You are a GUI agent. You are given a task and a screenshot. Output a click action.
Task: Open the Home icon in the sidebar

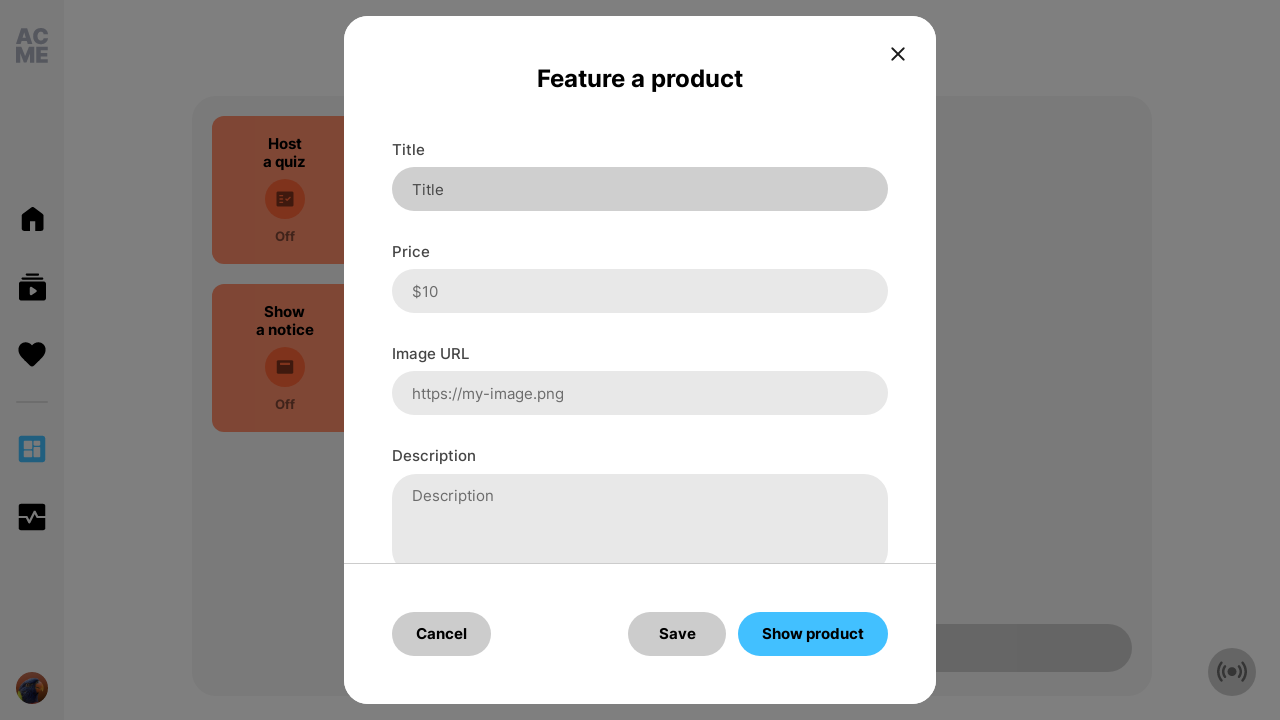32,219
